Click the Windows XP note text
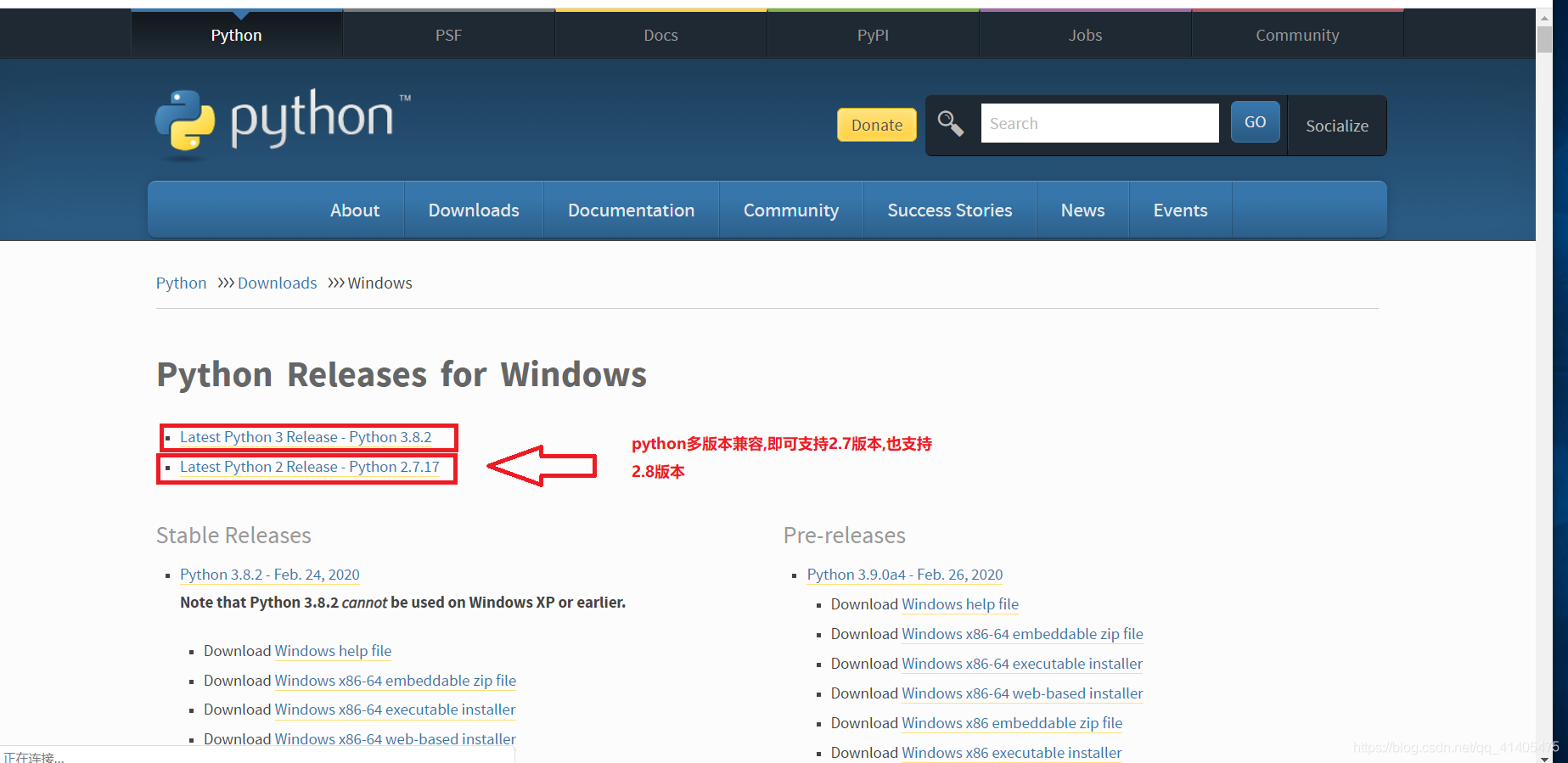Screen dimensions: 1568x763 click(402, 603)
